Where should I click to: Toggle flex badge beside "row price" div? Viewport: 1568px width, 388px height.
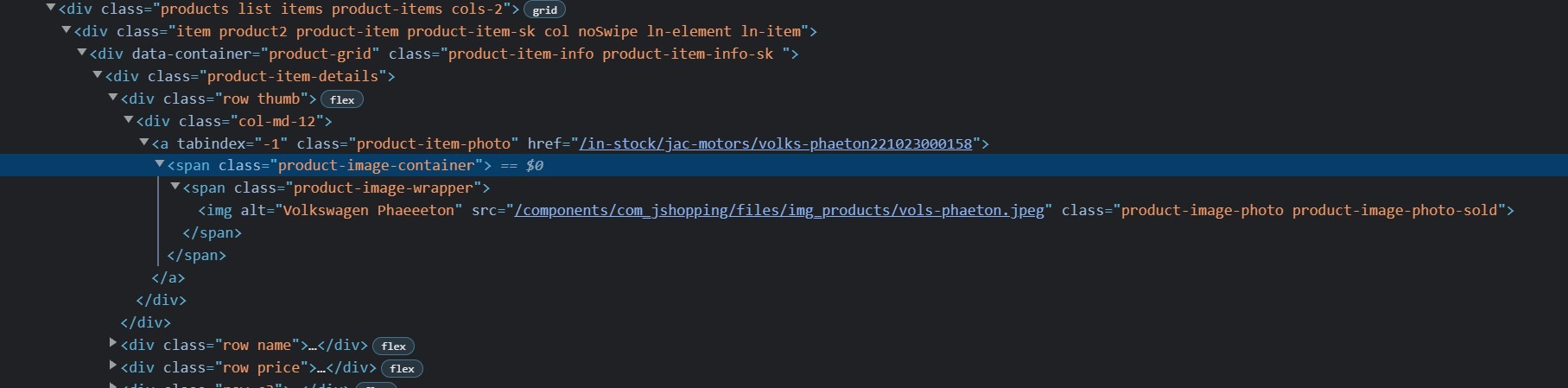402,368
